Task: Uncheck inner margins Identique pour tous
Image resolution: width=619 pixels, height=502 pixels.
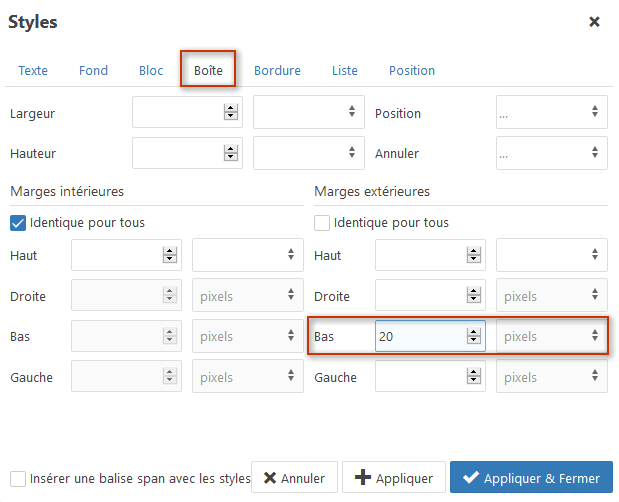Action: tap(18, 223)
